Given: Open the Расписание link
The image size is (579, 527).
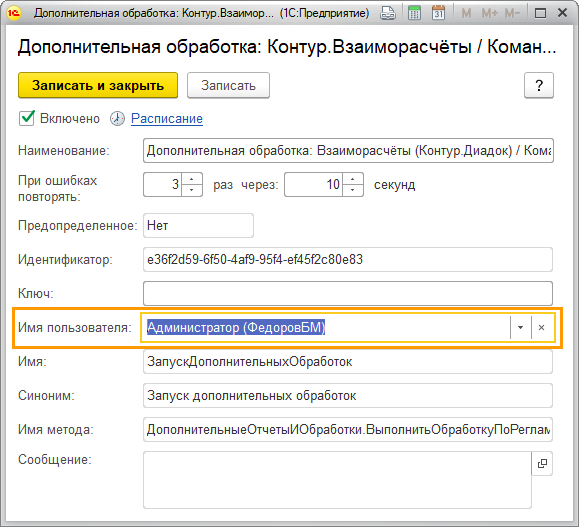Looking at the screenshot, I should 167,119.
